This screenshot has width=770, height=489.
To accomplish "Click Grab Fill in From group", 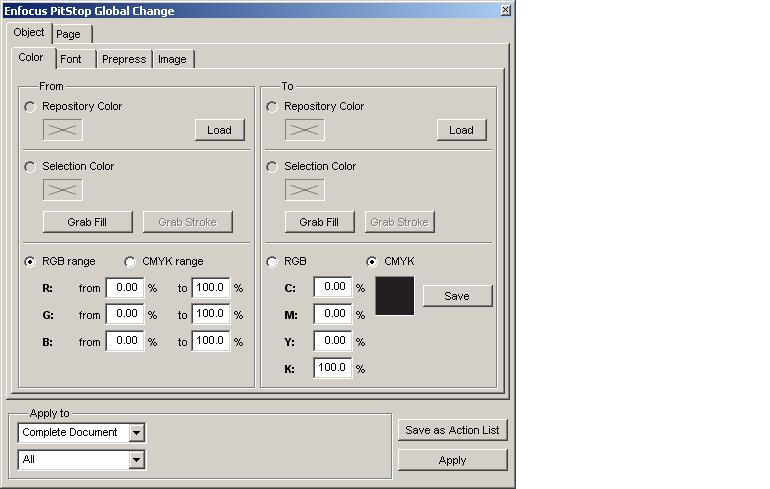I will pos(87,222).
